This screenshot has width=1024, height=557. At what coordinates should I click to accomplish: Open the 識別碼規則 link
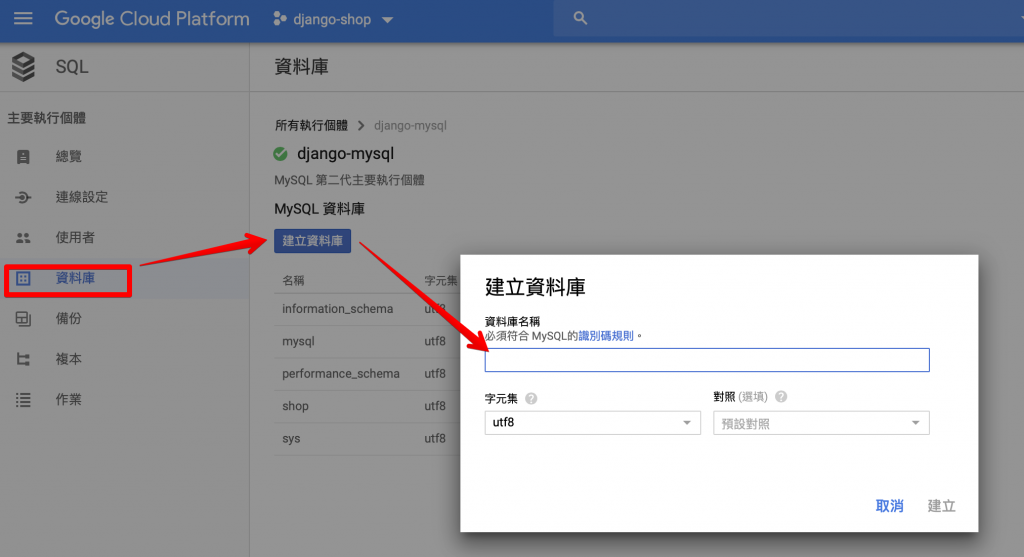pos(606,336)
